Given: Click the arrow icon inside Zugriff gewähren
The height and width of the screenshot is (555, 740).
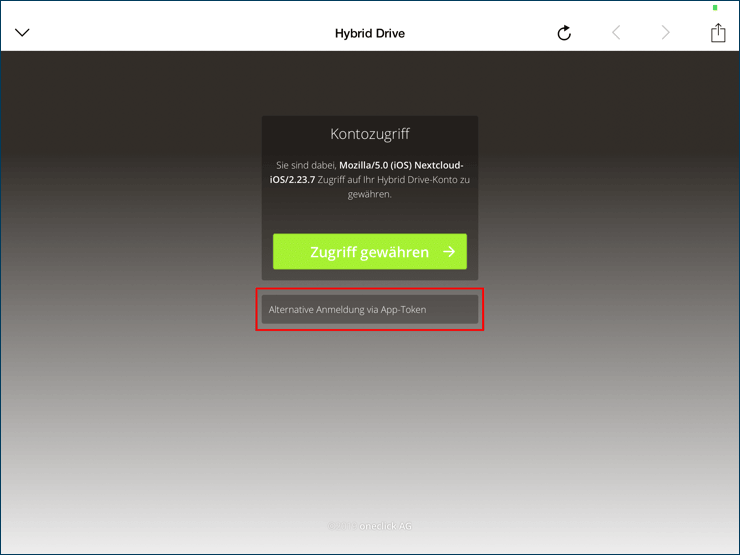Looking at the screenshot, I should 449,252.
